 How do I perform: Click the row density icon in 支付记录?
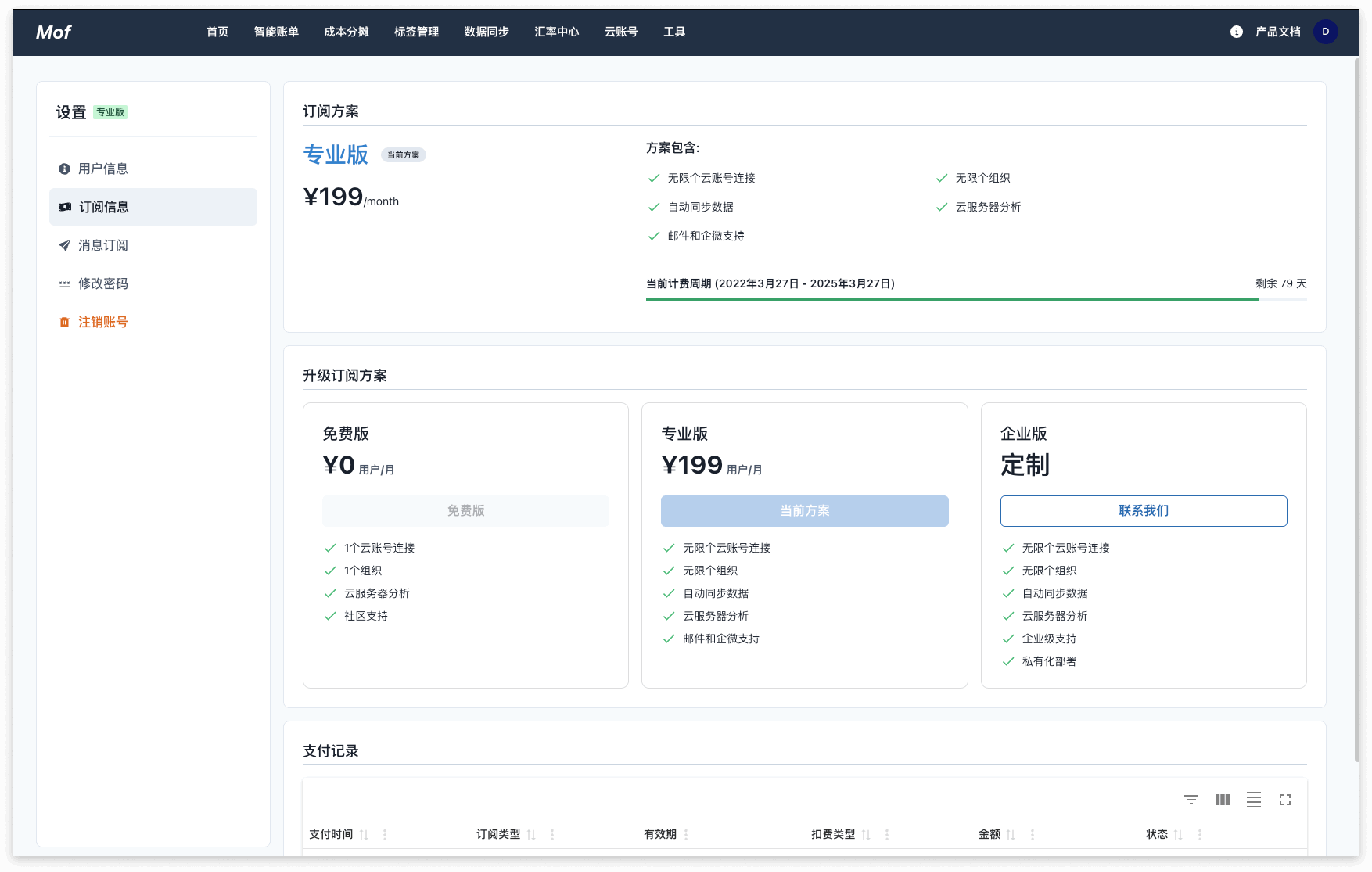[x=1253, y=799]
